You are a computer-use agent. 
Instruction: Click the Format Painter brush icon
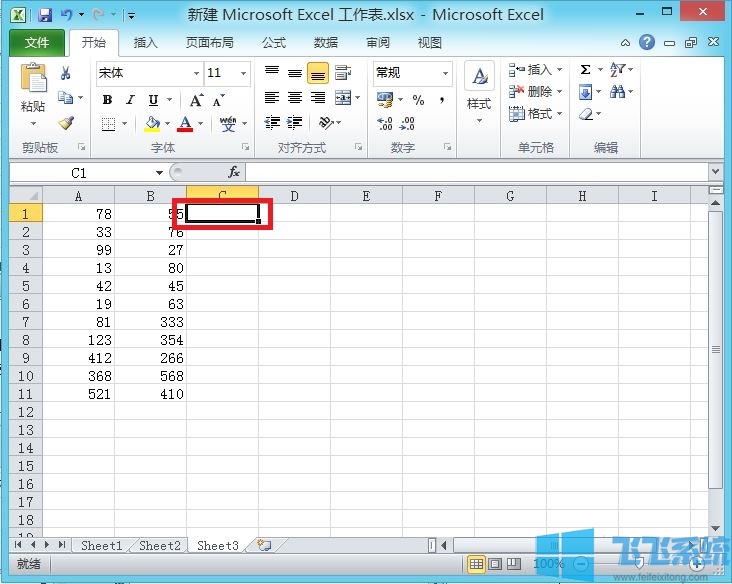coord(66,123)
